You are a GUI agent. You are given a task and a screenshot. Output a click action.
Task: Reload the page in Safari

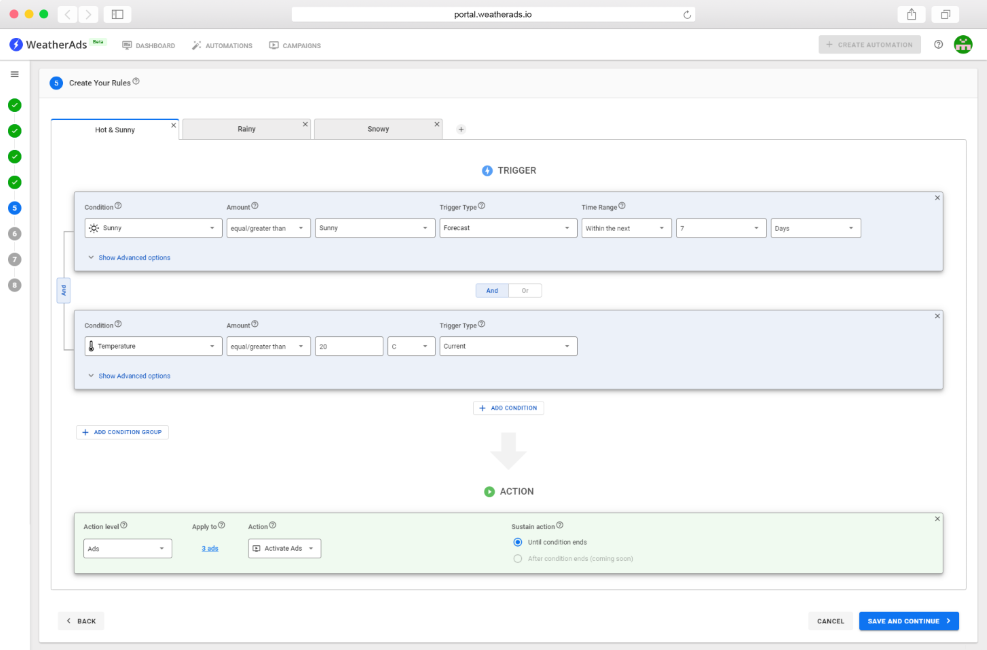(687, 14)
